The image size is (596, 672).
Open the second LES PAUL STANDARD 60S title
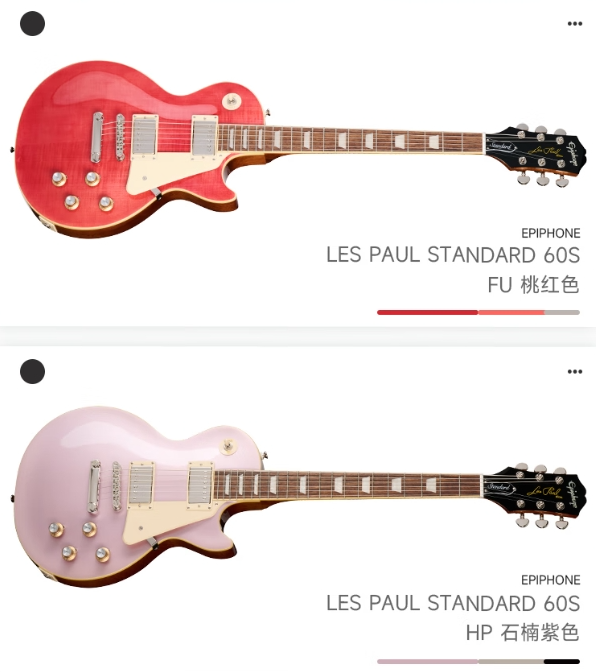(x=453, y=603)
